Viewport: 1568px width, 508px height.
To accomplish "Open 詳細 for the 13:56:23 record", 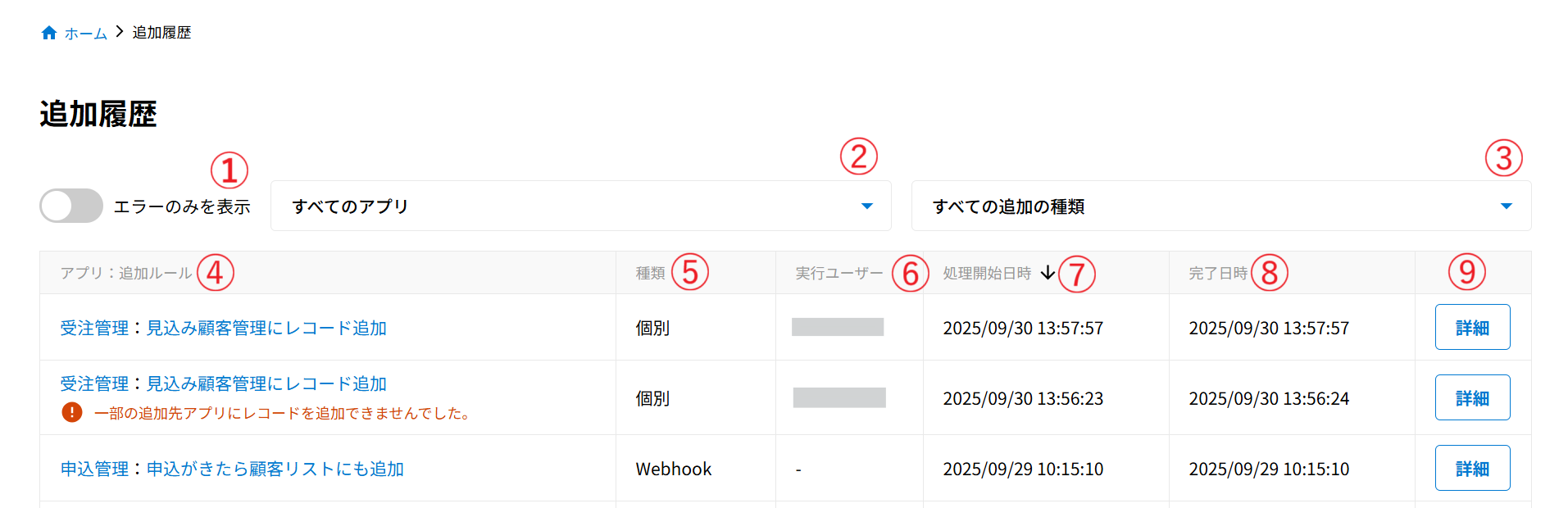I will coord(1472,397).
